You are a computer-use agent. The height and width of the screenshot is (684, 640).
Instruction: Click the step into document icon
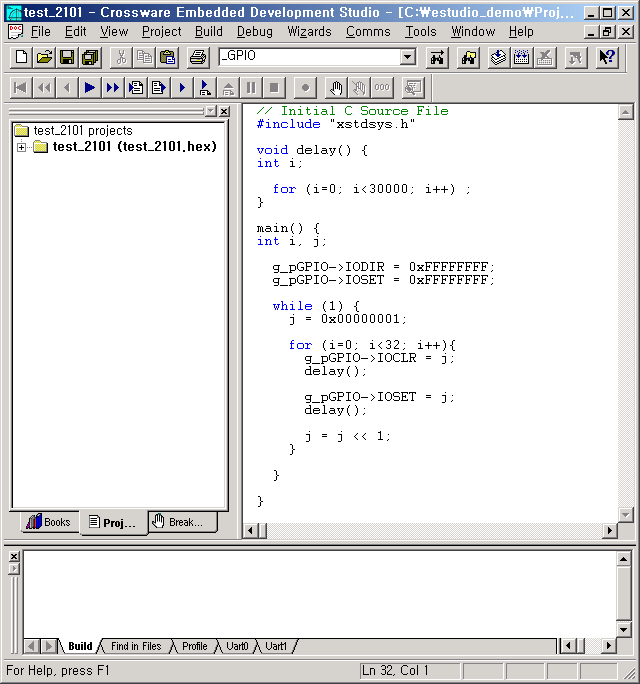click(x=136, y=88)
